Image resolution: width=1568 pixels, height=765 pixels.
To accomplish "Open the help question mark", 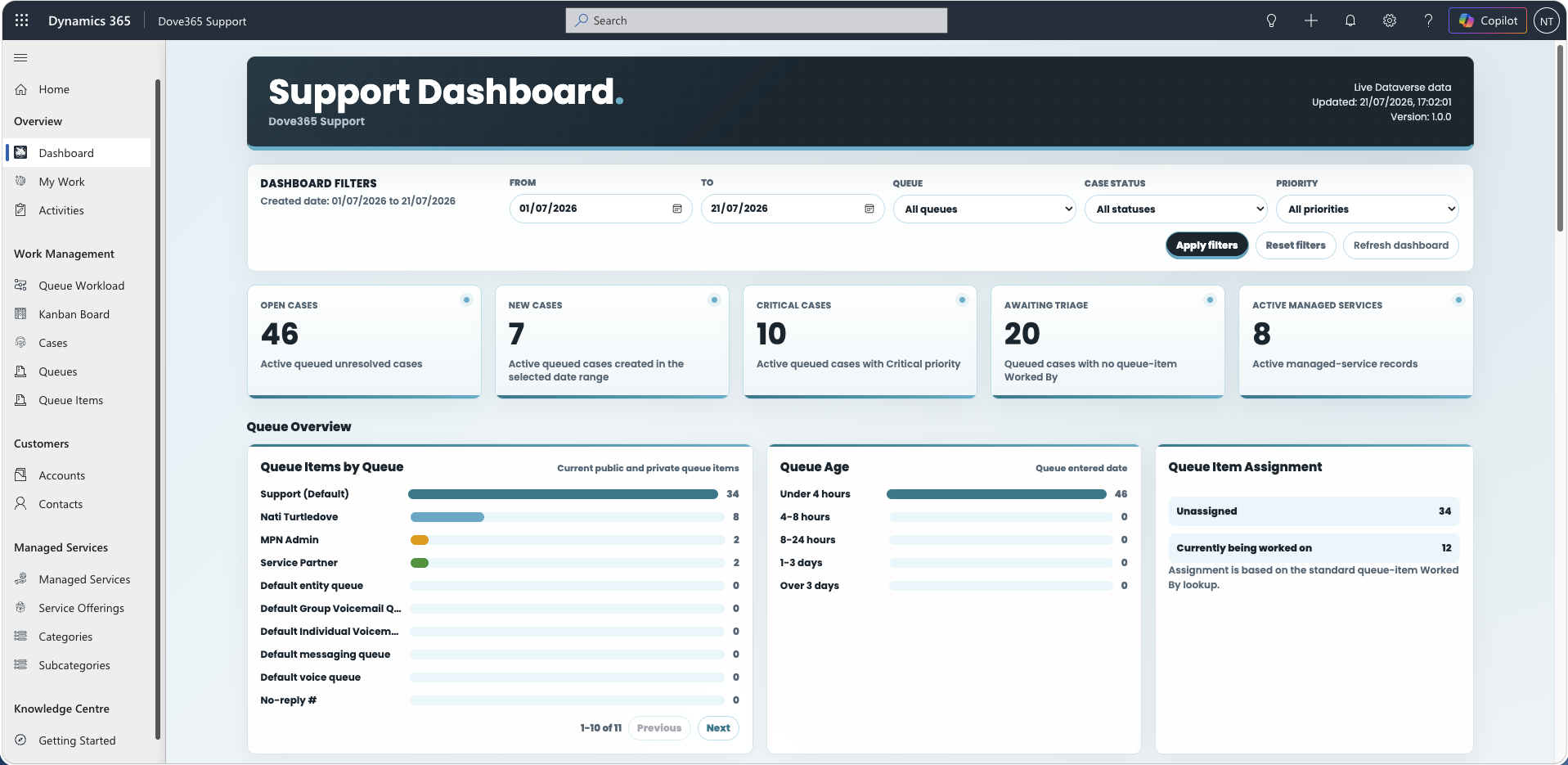I will click(x=1428, y=20).
